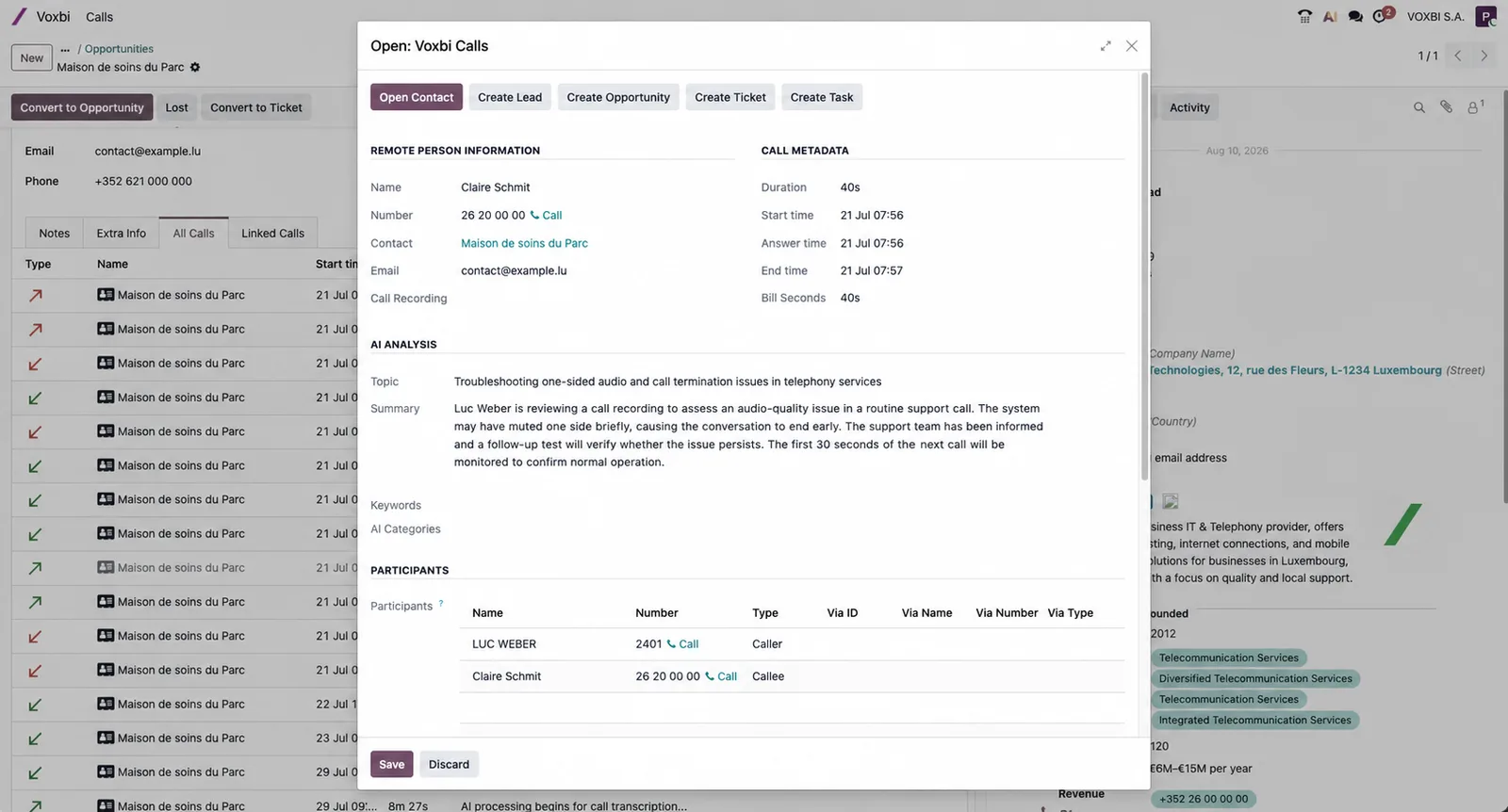Switch to the Notes tab

55,234
